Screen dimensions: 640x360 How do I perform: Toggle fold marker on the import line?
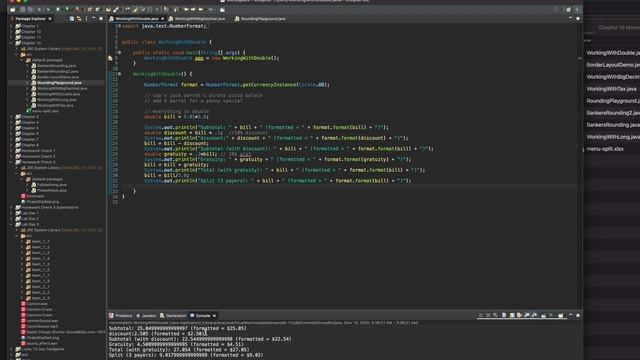pos(119,26)
